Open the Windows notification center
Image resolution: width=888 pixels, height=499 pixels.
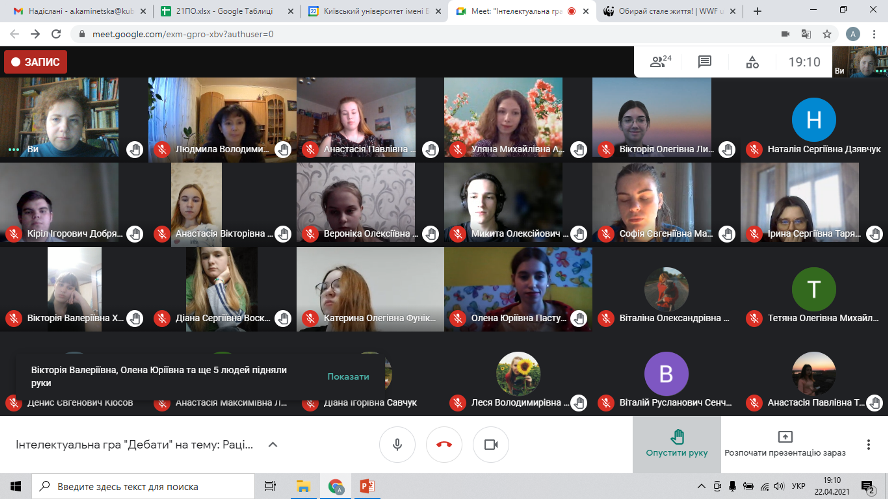pos(868,486)
